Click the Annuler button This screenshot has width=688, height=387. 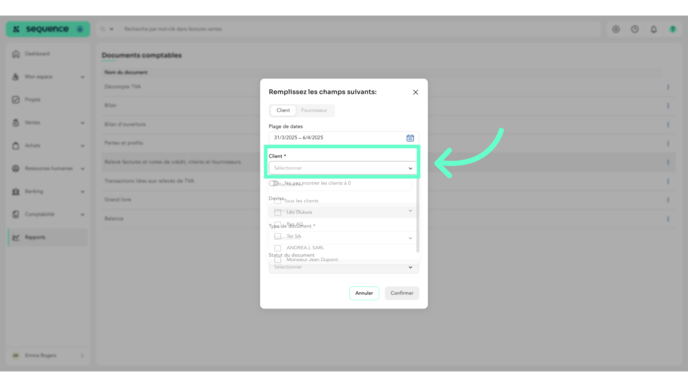click(x=364, y=293)
